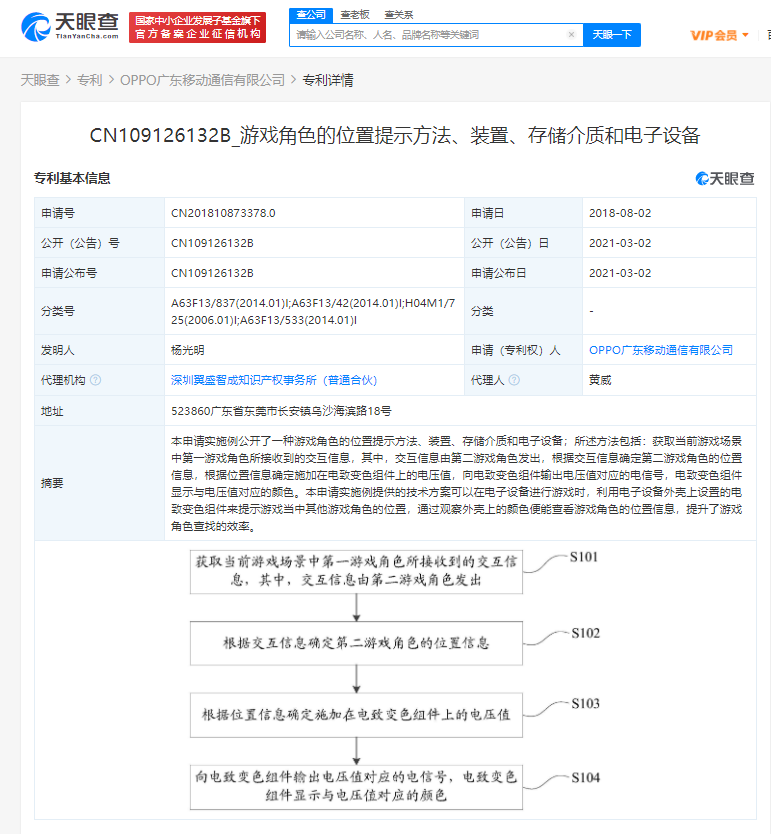Click the application date 2018-08-02

620,213
